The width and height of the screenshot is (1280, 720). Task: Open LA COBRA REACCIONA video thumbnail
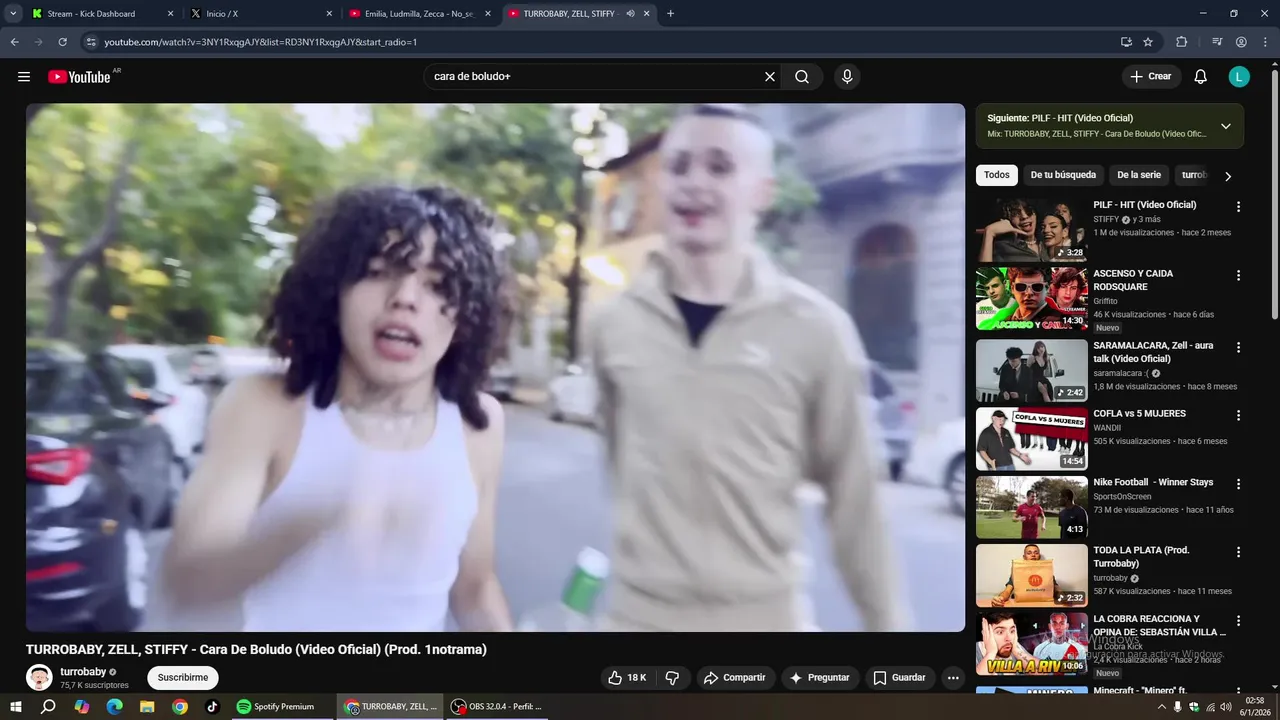click(x=1031, y=644)
